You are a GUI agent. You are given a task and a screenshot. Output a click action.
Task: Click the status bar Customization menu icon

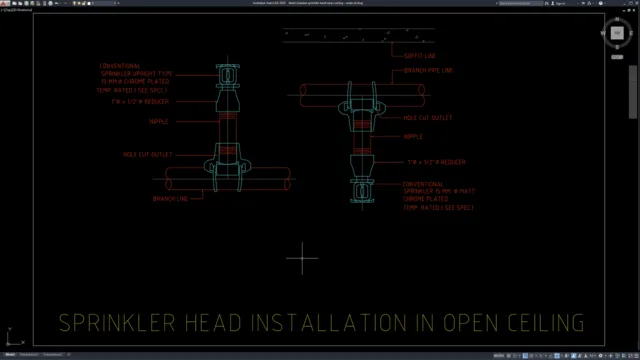tap(636, 356)
